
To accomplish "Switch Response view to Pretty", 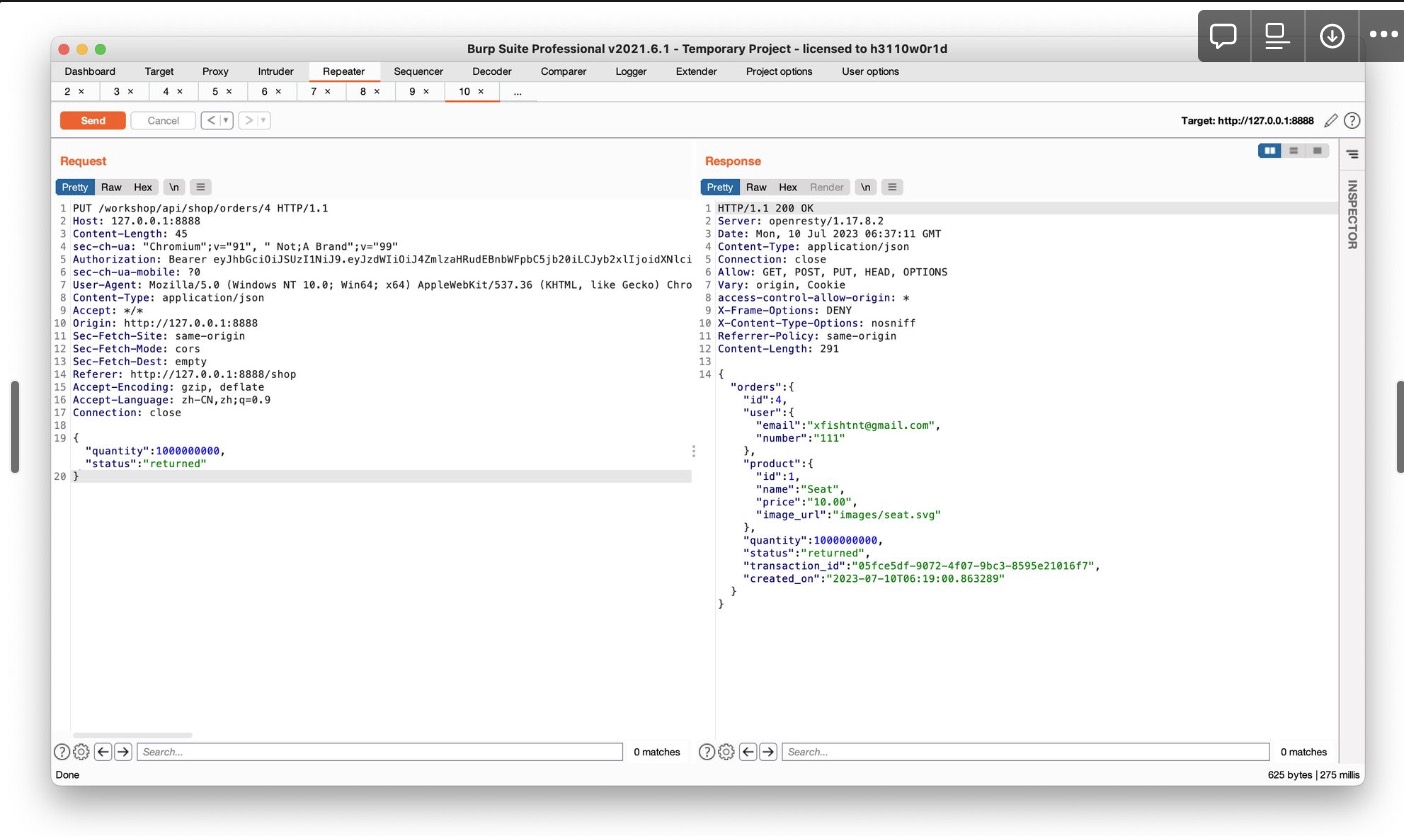I will (x=720, y=187).
